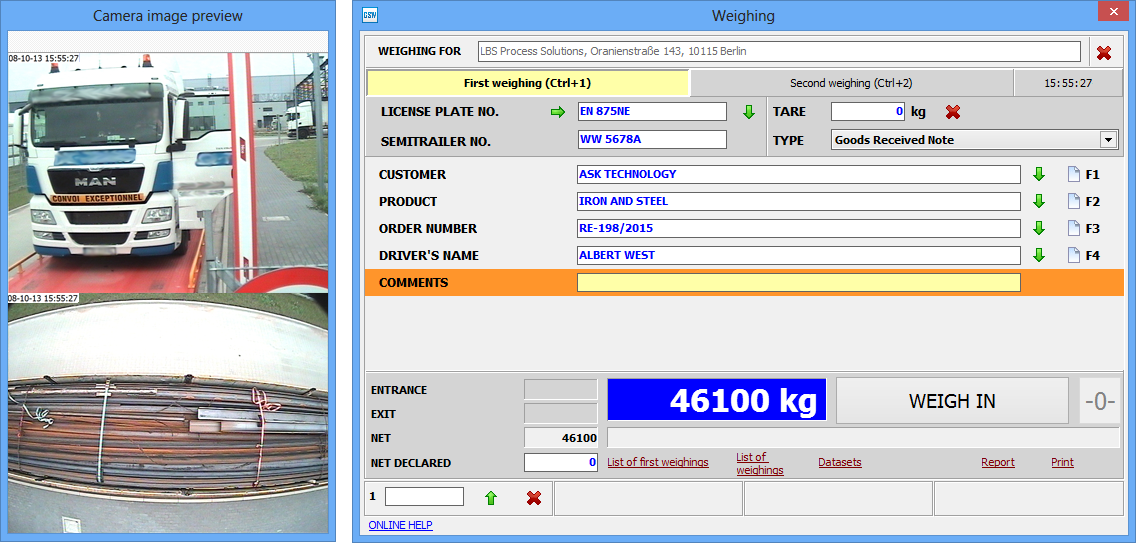Image resolution: width=1136 pixels, height=543 pixels.
Task: Switch to Second weighing tab
Action: pos(851,83)
